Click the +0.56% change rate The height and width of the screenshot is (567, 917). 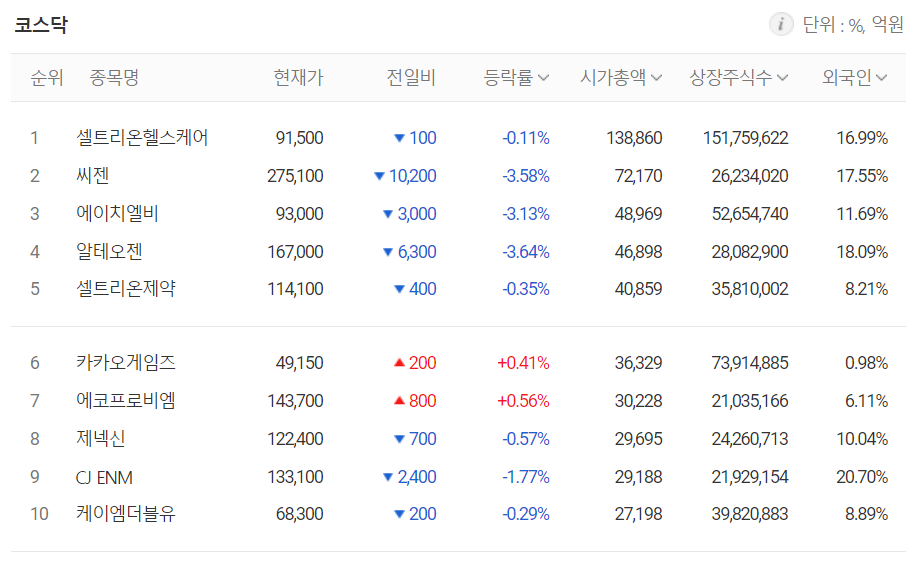point(523,401)
